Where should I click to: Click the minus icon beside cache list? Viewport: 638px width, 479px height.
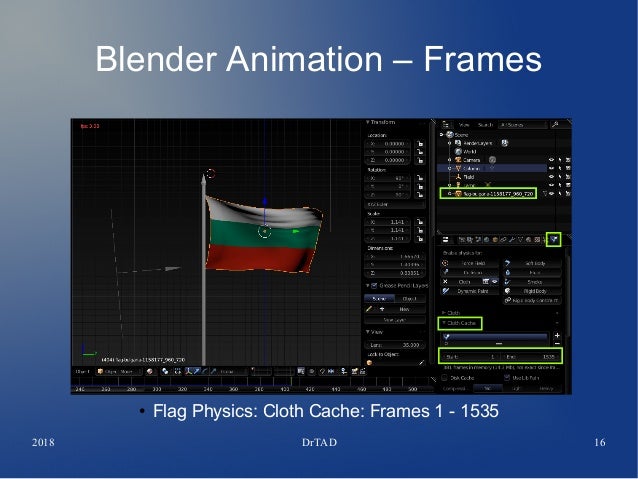557,343
